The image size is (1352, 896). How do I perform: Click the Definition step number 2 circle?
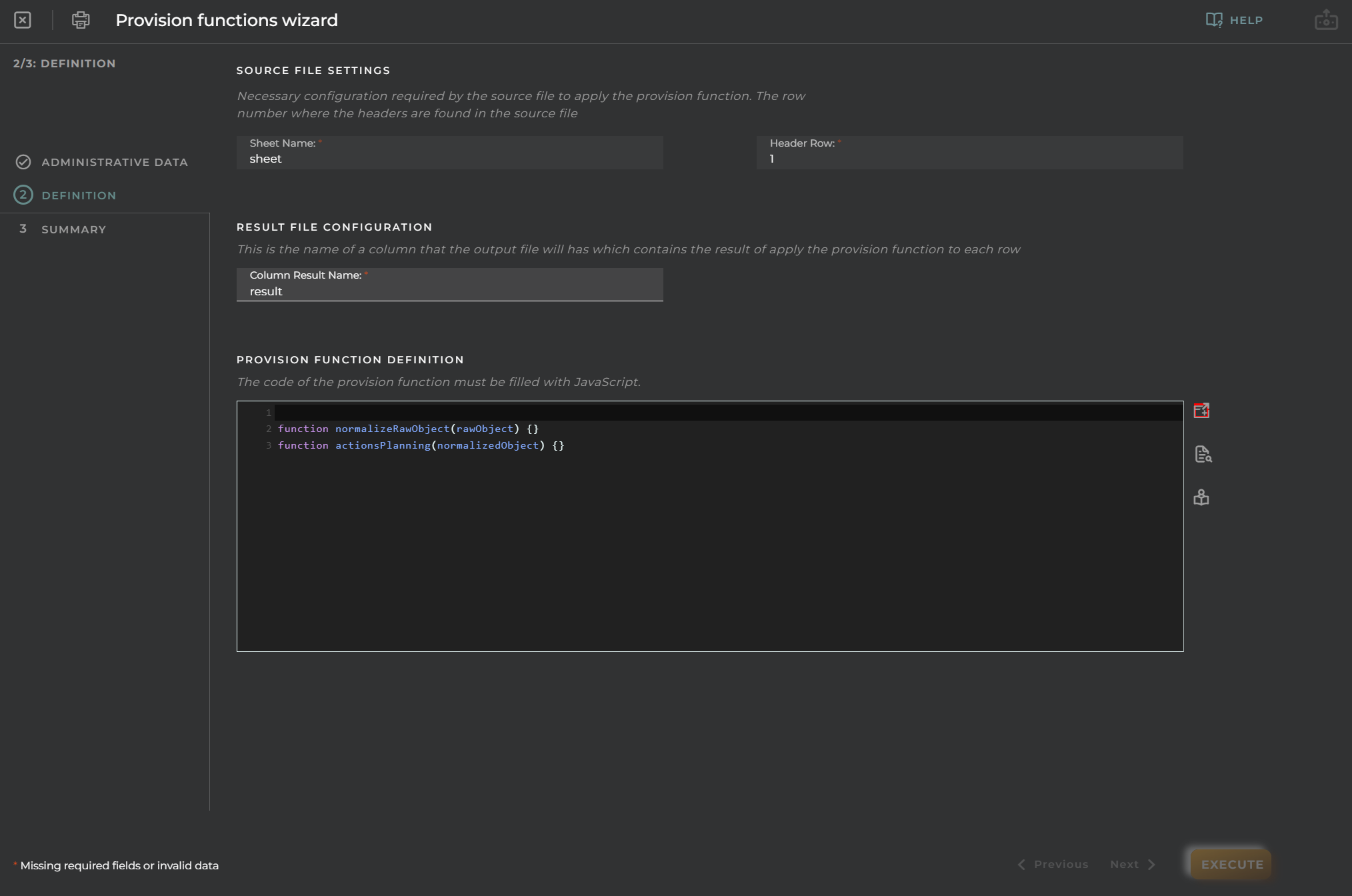tap(23, 195)
